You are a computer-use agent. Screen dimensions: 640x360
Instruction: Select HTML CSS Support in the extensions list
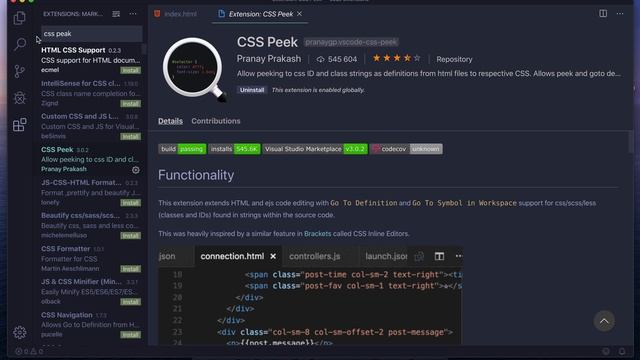pyautogui.click(x=91, y=60)
